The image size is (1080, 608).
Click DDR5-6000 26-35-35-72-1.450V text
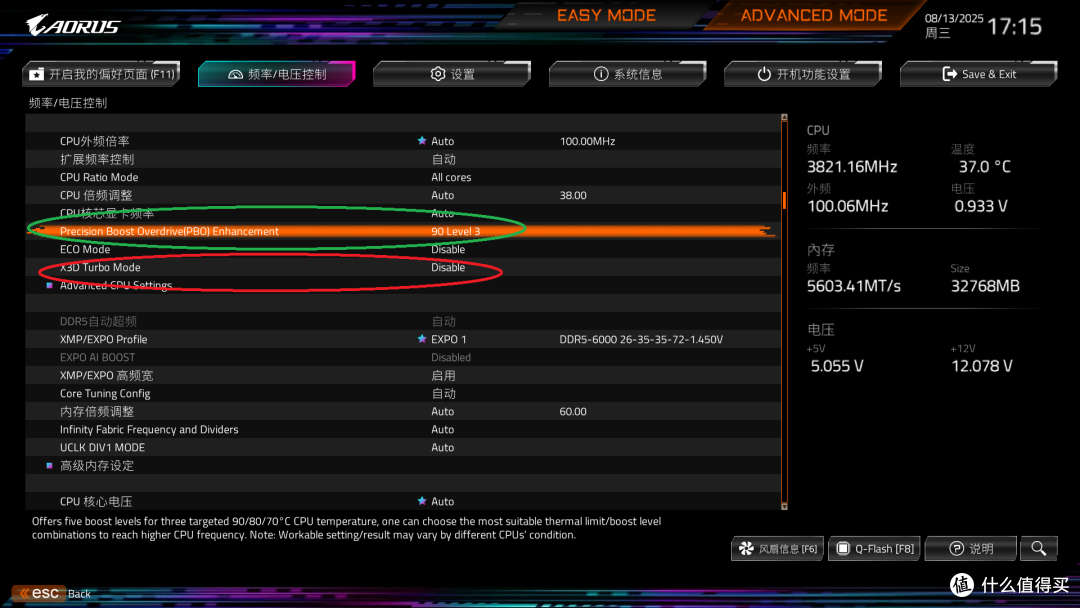[641, 339]
